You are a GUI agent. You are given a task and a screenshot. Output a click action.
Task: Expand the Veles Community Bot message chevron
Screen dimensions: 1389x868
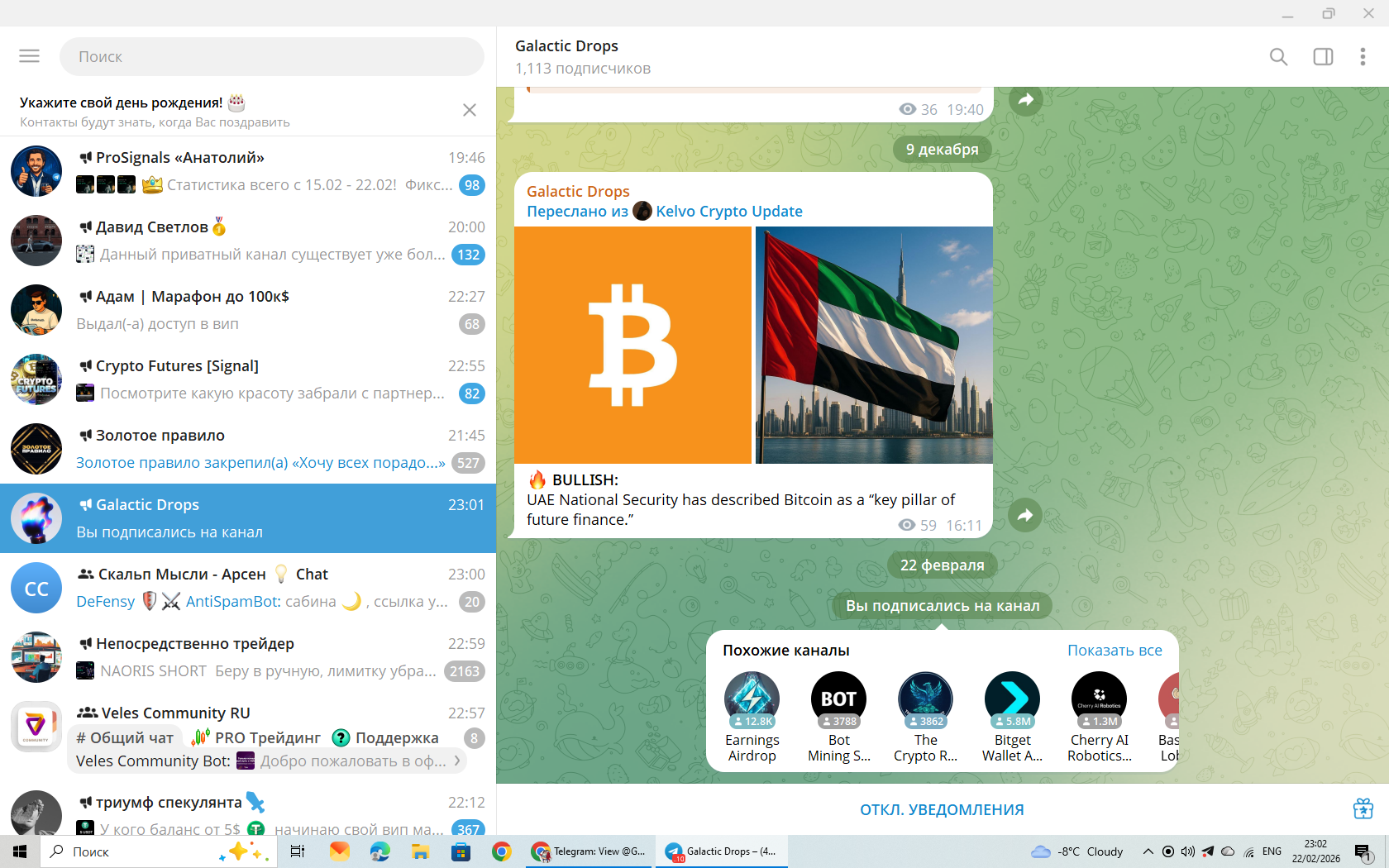pos(458,761)
